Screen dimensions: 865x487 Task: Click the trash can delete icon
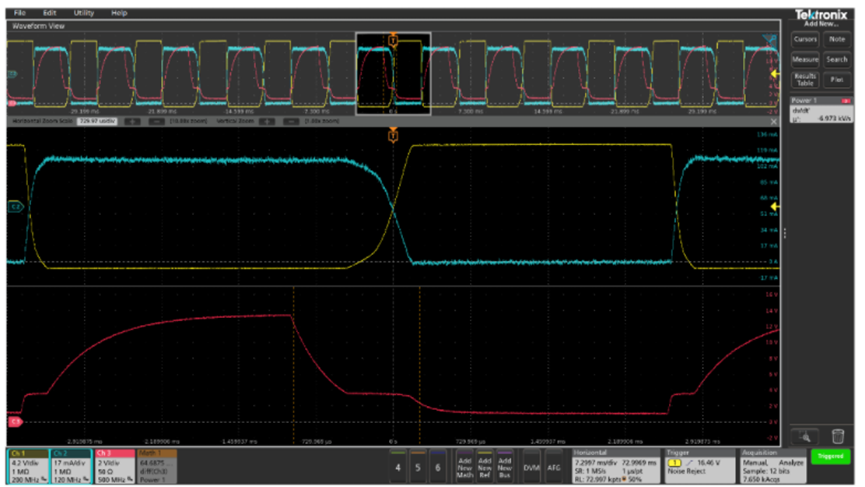coord(838,436)
